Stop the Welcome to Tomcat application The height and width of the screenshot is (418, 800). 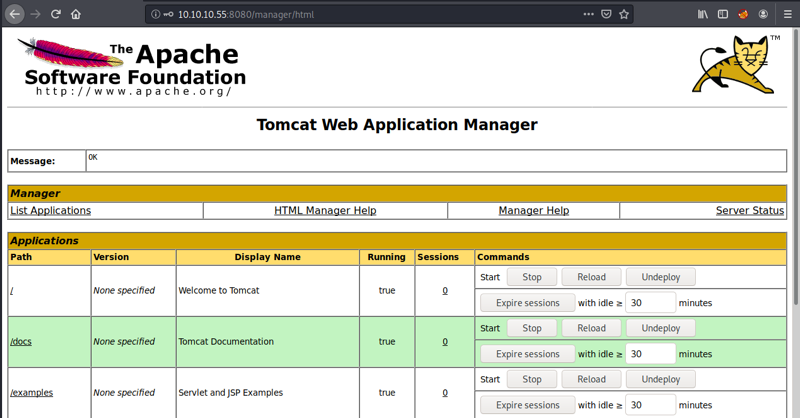coord(532,277)
